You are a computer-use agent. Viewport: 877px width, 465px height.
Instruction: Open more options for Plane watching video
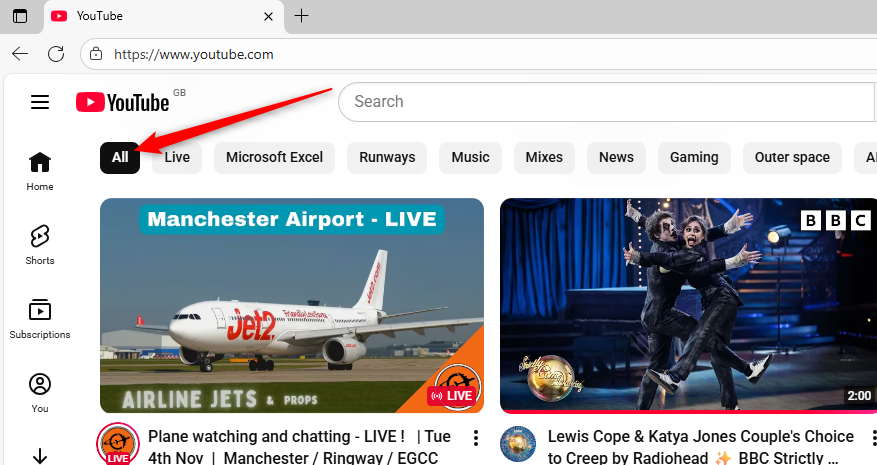[x=476, y=438]
